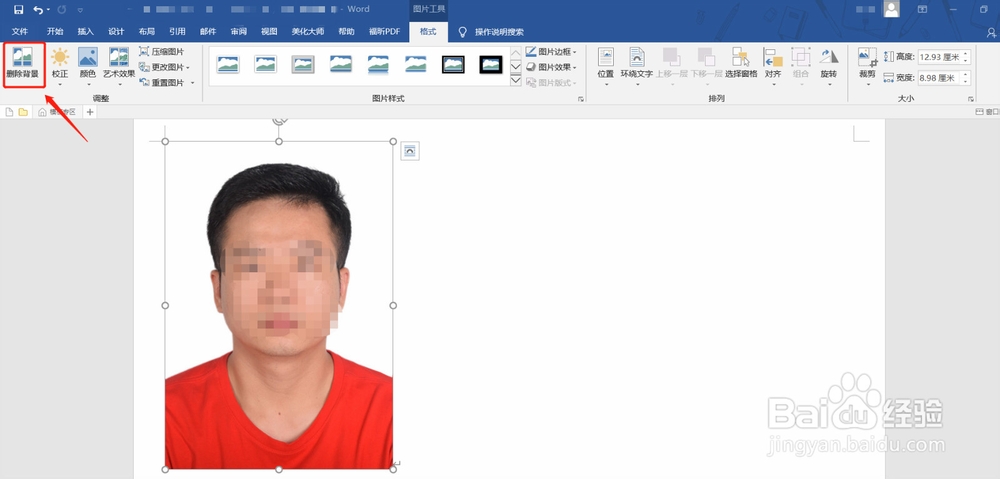This screenshot has width=1000, height=479.
Task: Click the Remove Background (删除背景) button
Action: tap(23, 64)
